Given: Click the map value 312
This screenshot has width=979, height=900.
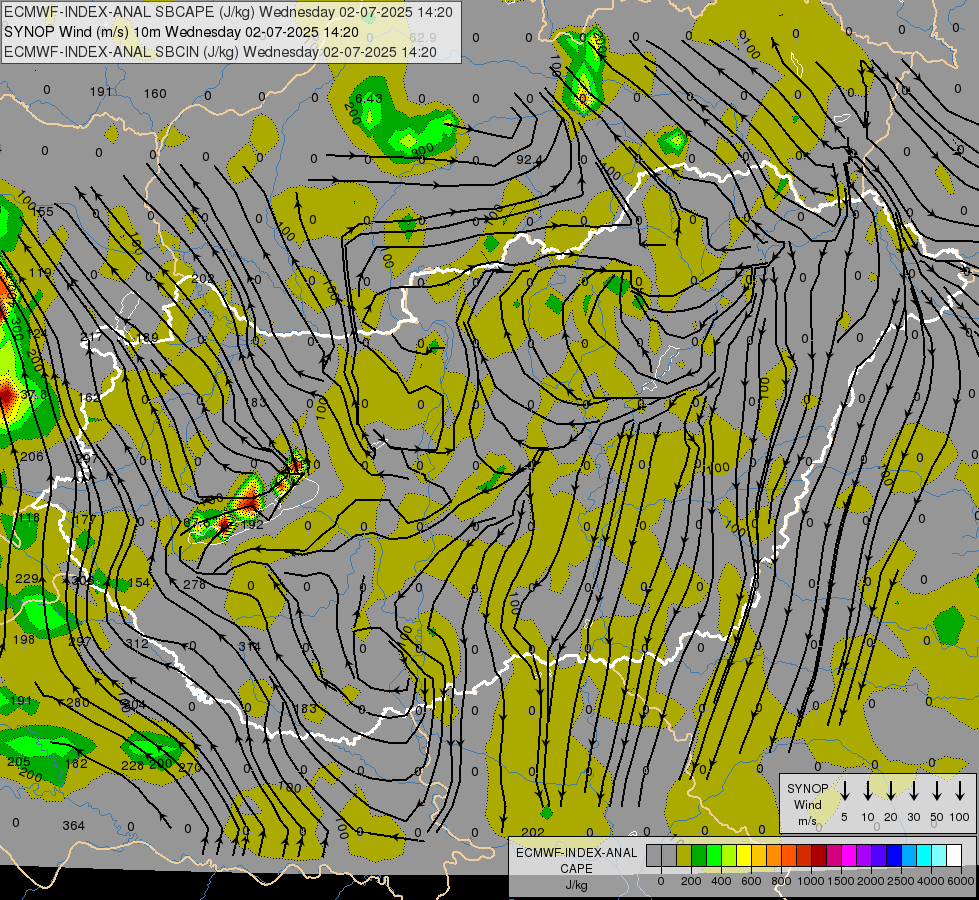Looking at the screenshot, I should pyautogui.click(x=137, y=643).
